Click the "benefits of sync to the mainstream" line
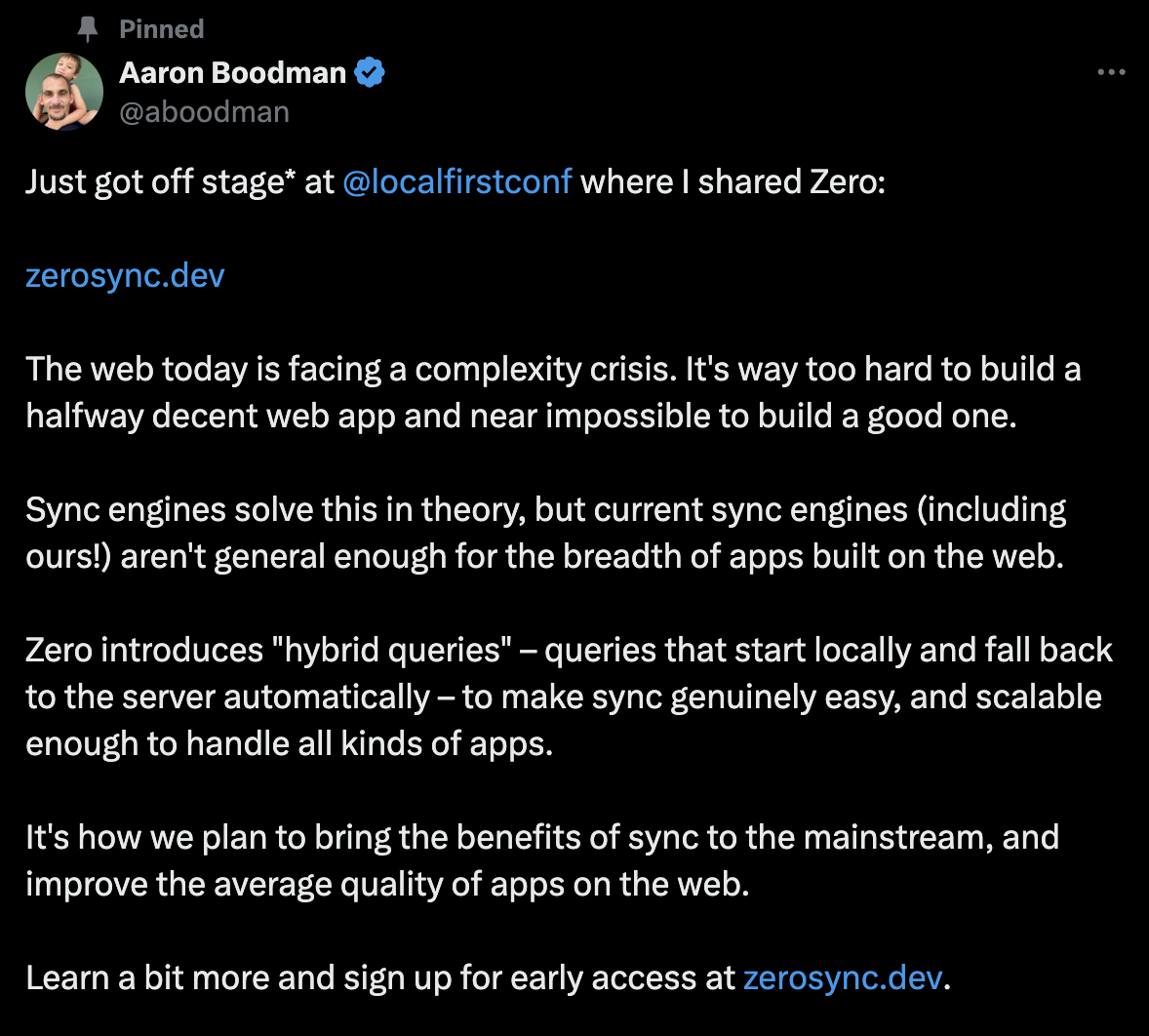This screenshot has width=1149, height=1036. tap(542, 837)
